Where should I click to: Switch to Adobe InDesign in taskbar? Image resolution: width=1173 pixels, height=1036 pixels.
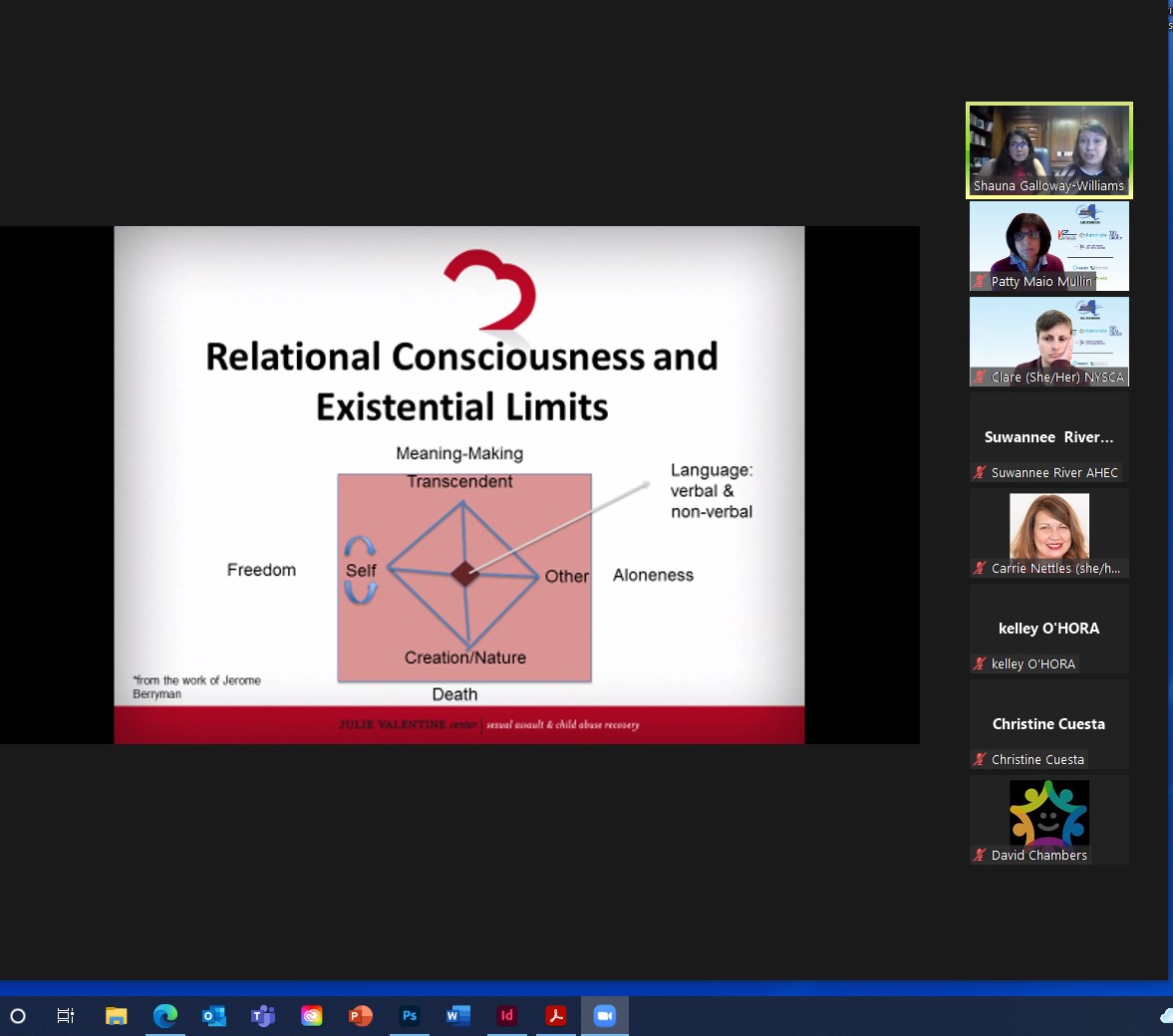point(507,1015)
